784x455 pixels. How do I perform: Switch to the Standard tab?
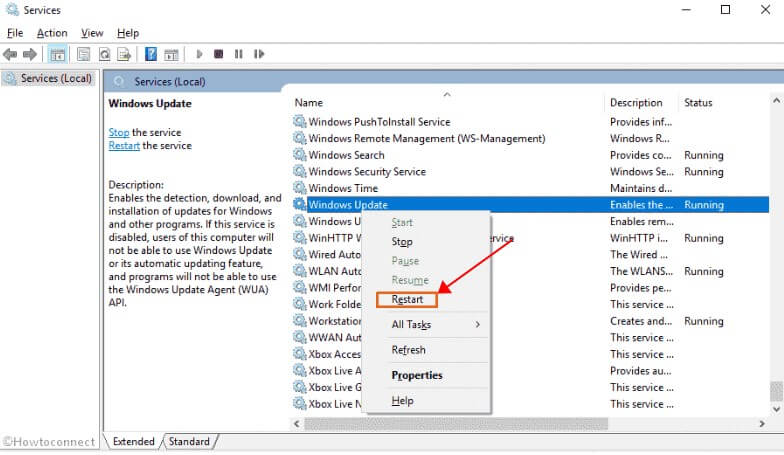coord(189,441)
